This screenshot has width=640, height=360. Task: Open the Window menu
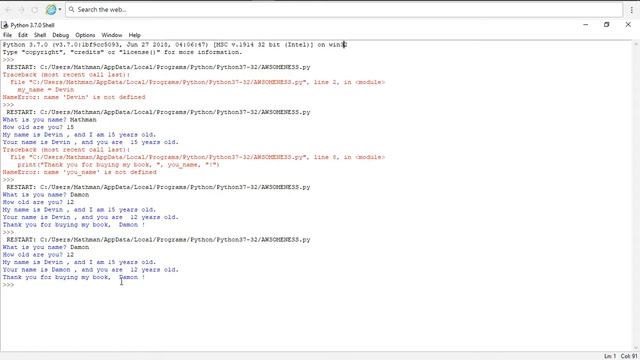click(112, 35)
